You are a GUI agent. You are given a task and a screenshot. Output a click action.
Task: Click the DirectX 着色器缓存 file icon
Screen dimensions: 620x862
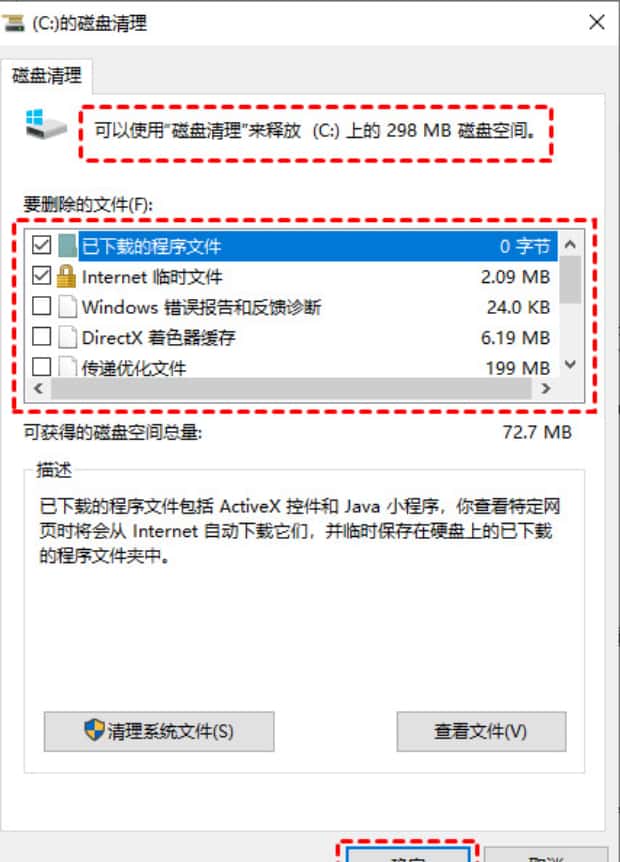click(68, 337)
